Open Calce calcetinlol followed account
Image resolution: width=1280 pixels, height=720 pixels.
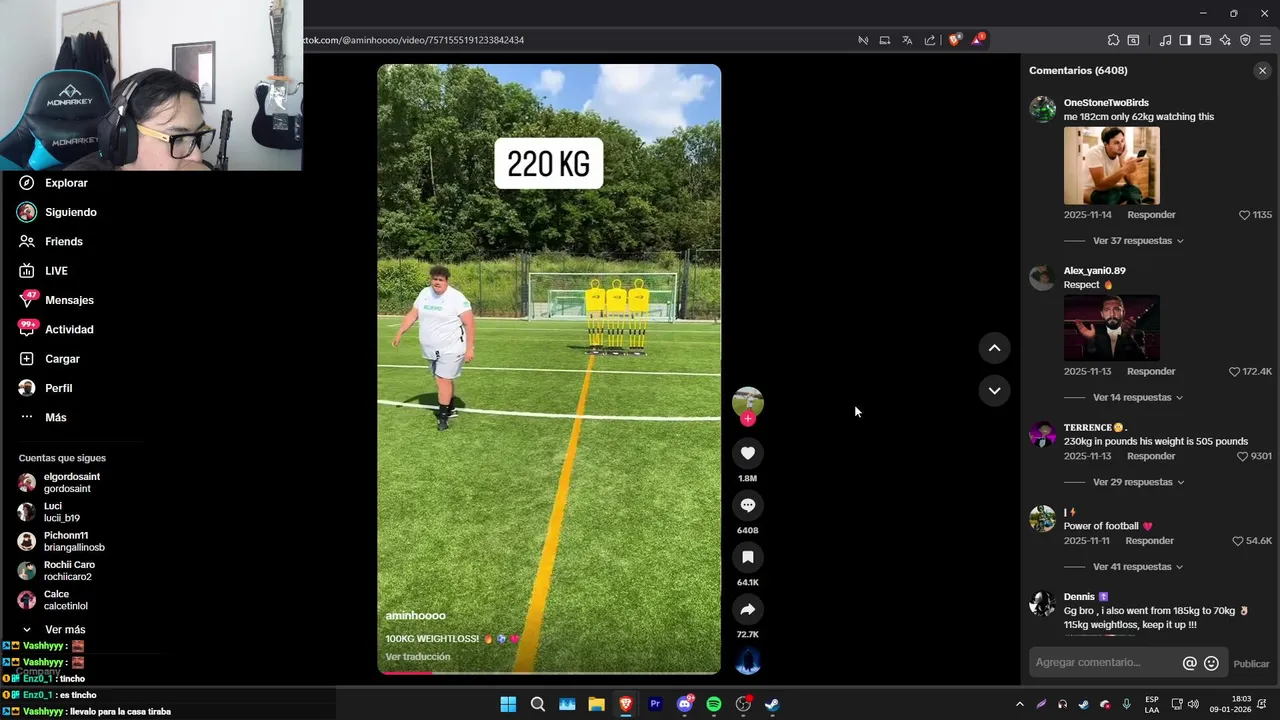(53, 600)
